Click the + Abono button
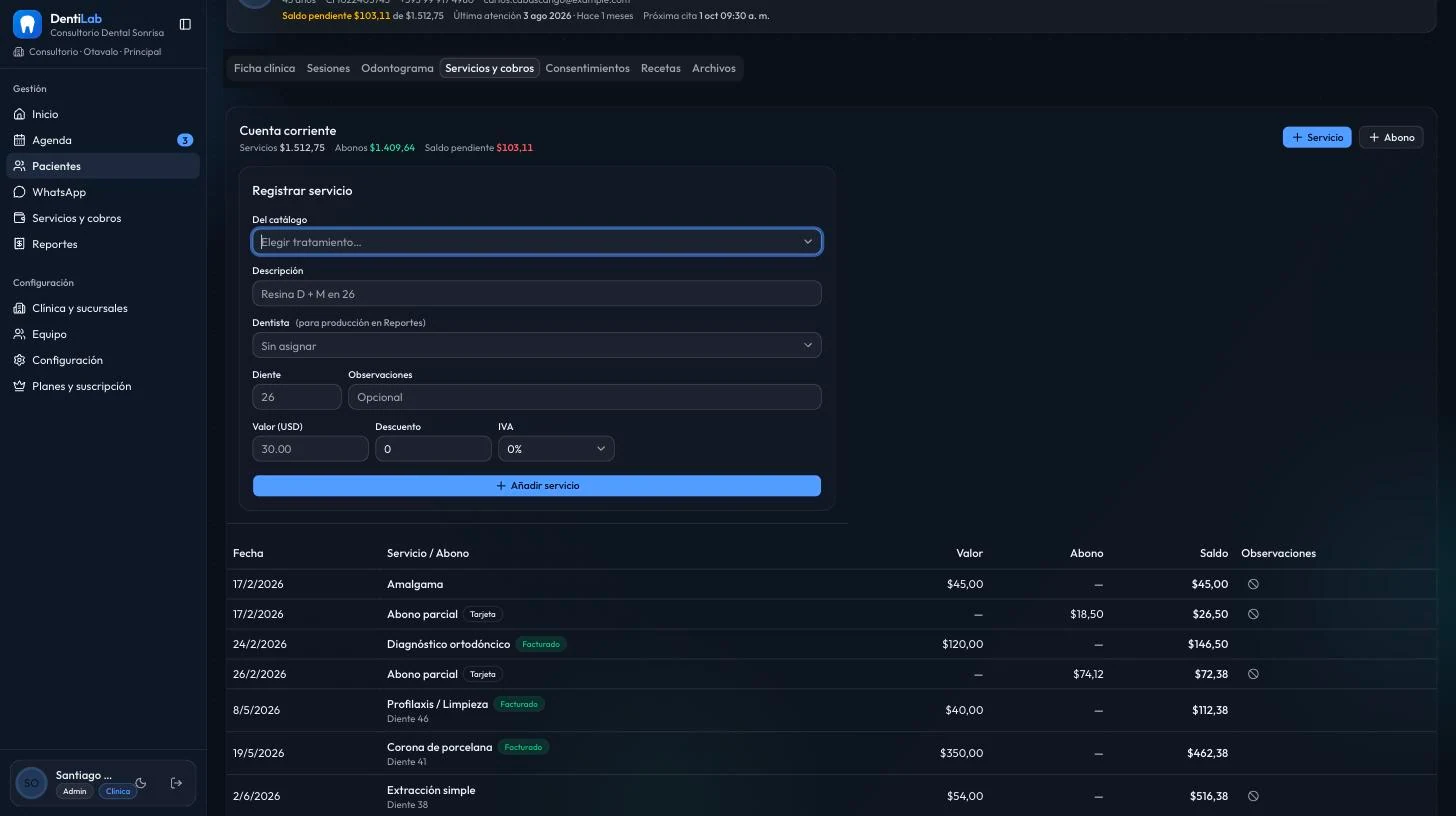The image size is (1456, 816). pos(1391,137)
